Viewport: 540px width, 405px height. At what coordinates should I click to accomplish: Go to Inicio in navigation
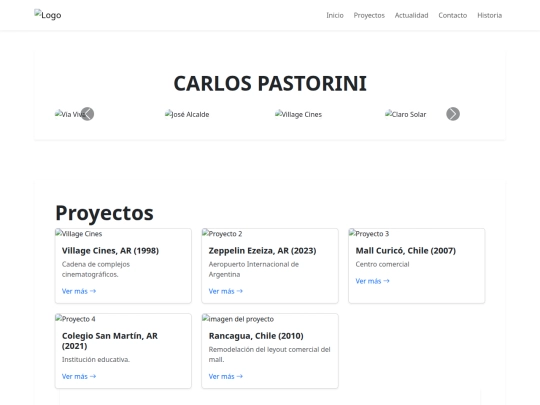point(335,15)
